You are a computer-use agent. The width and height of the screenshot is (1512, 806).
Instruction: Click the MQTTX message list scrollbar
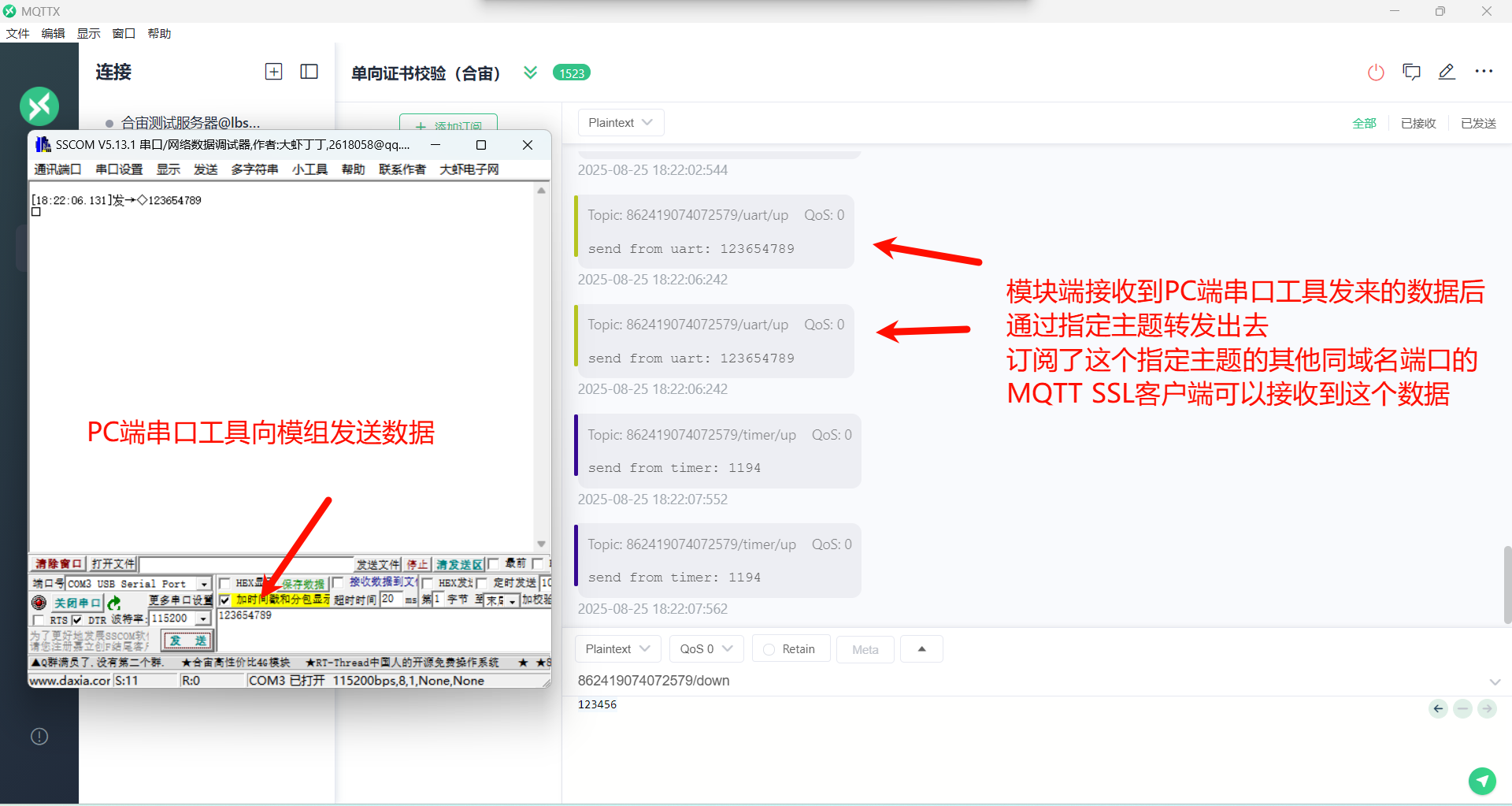point(1506,583)
